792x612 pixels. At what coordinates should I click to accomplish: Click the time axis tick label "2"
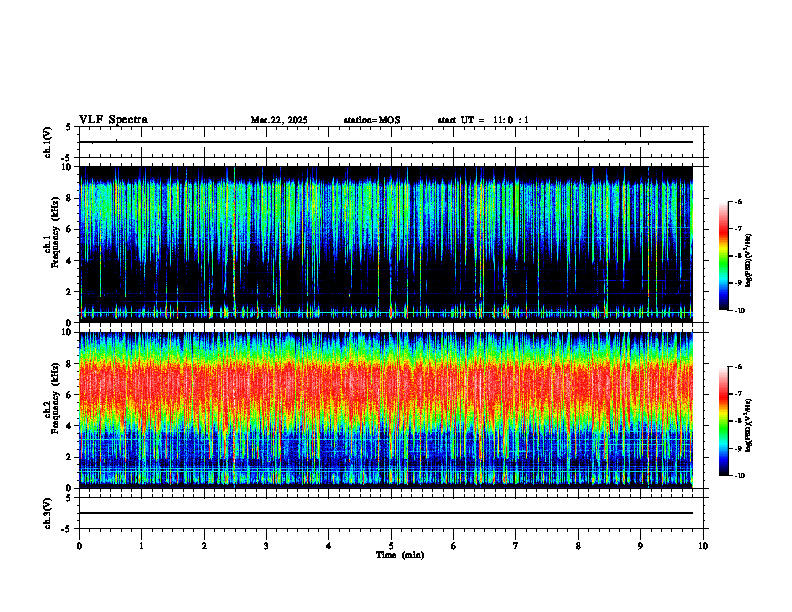click(x=204, y=546)
